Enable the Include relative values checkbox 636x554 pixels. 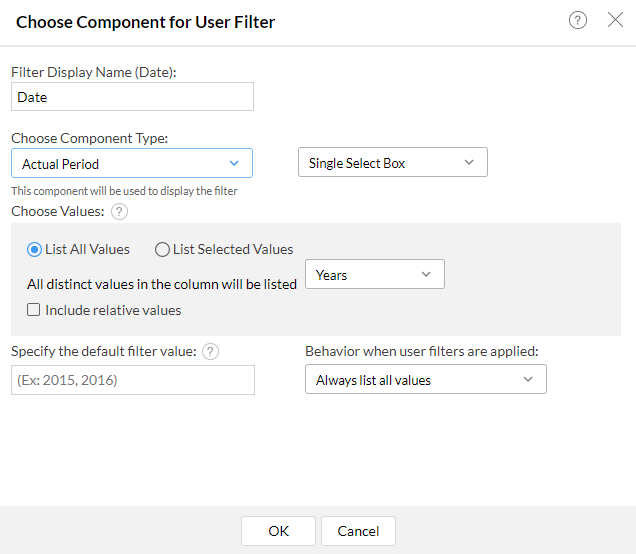pos(34,310)
